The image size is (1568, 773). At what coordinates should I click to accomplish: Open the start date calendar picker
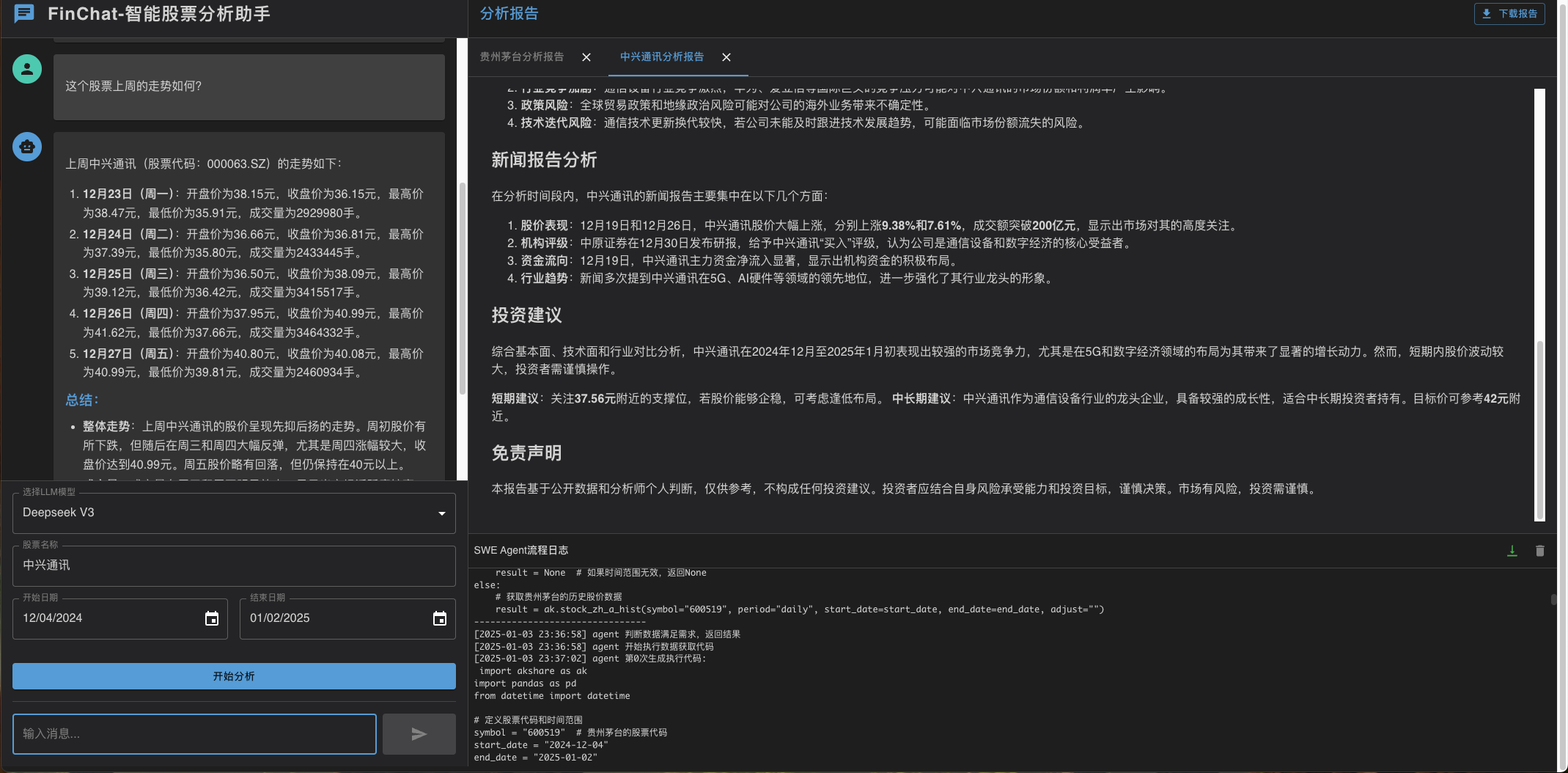pyautogui.click(x=212, y=618)
